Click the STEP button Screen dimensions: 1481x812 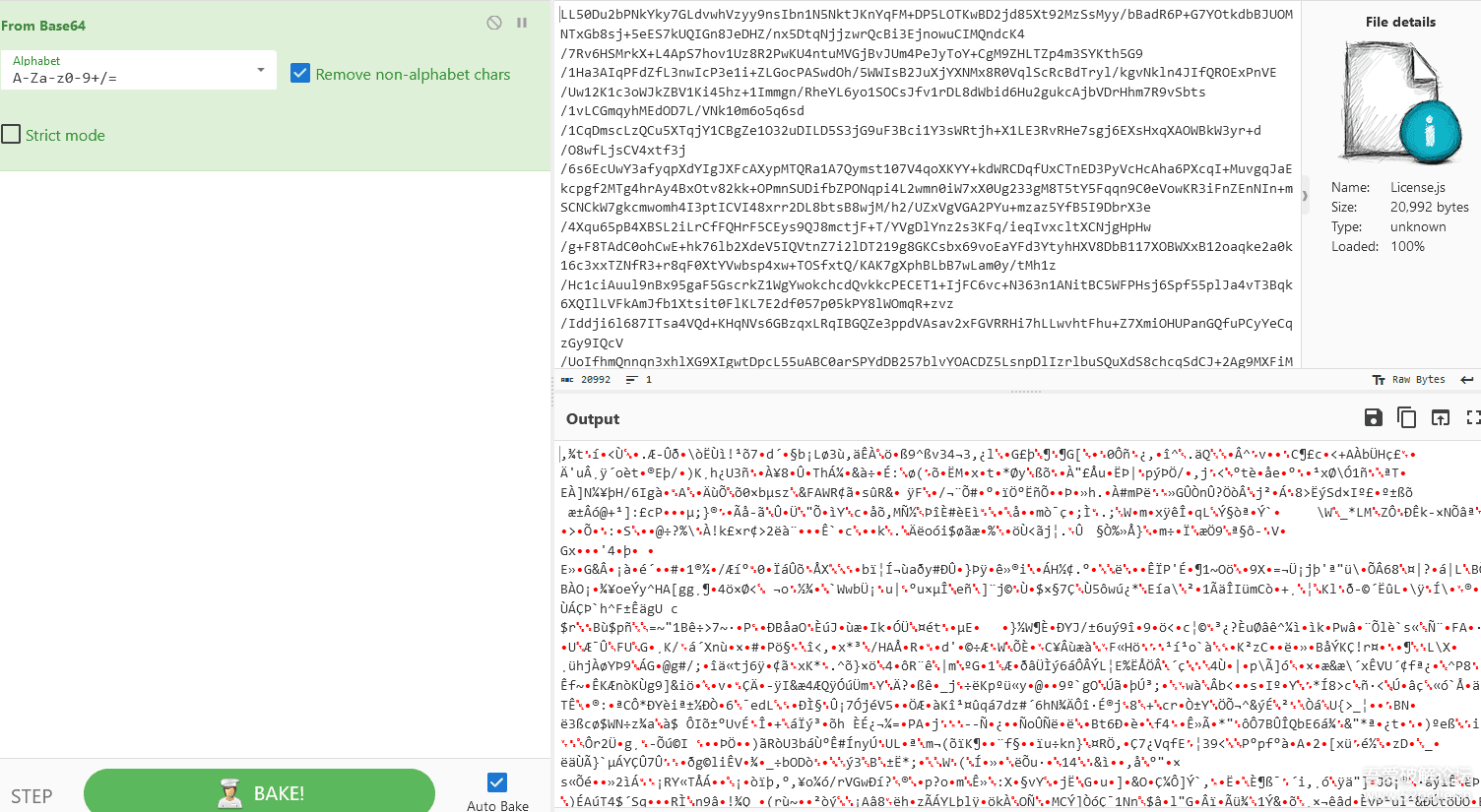[32, 795]
